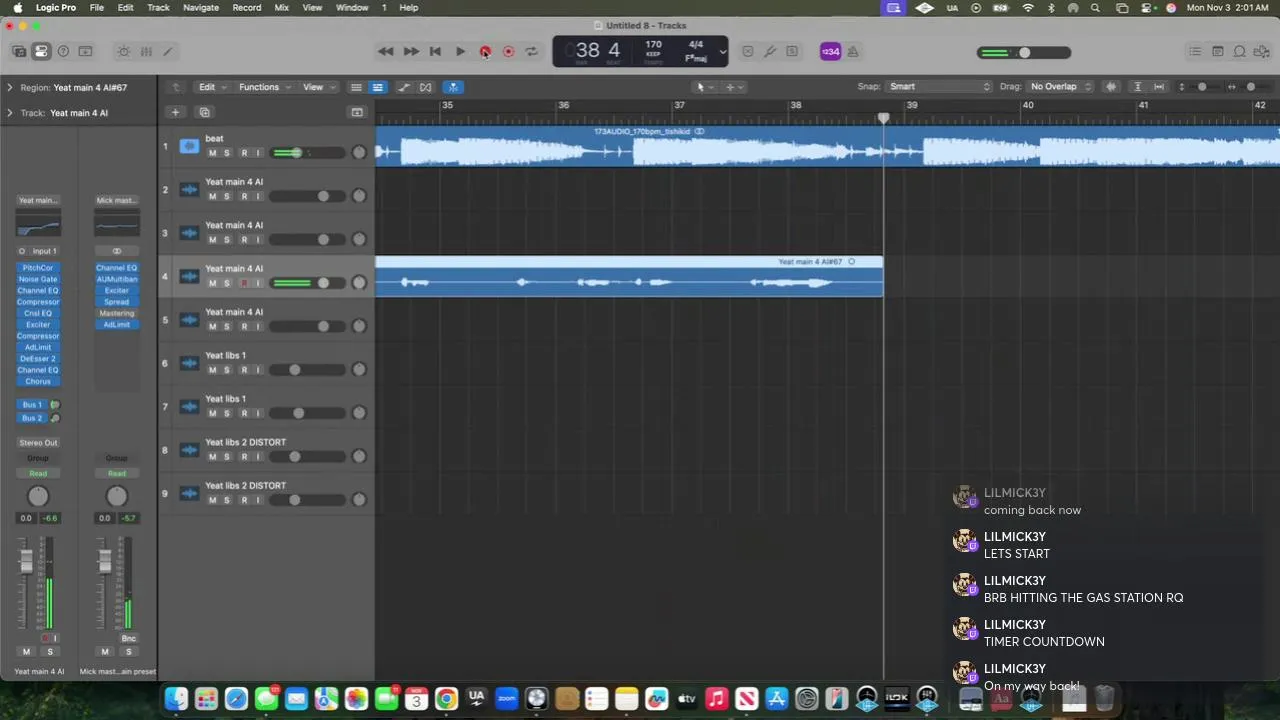1280x720 pixels.
Task: Adjust the horizontal zoom slider
Action: point(1250,87)
